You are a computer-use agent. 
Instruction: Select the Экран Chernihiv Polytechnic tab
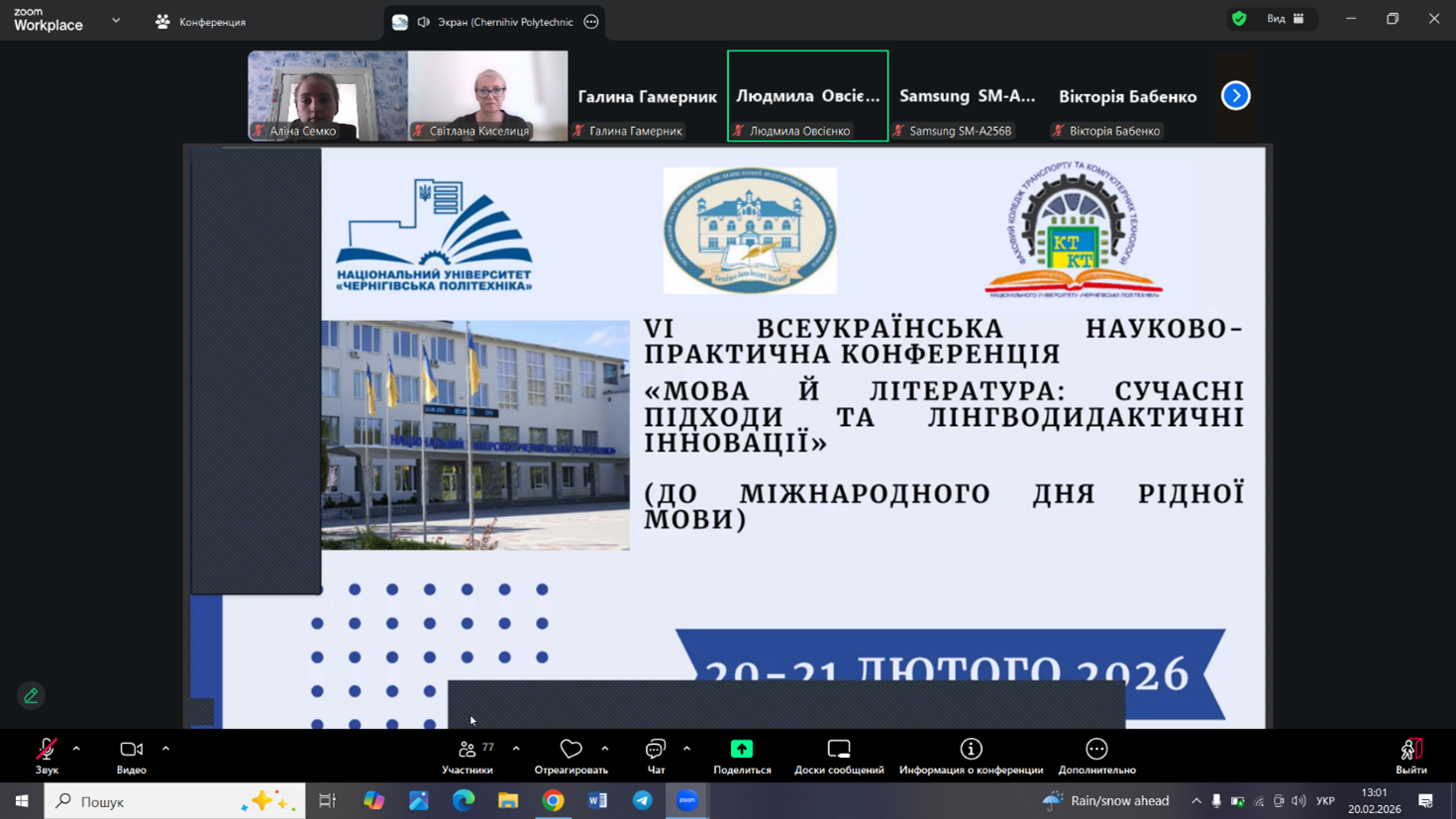coord(493,22)
